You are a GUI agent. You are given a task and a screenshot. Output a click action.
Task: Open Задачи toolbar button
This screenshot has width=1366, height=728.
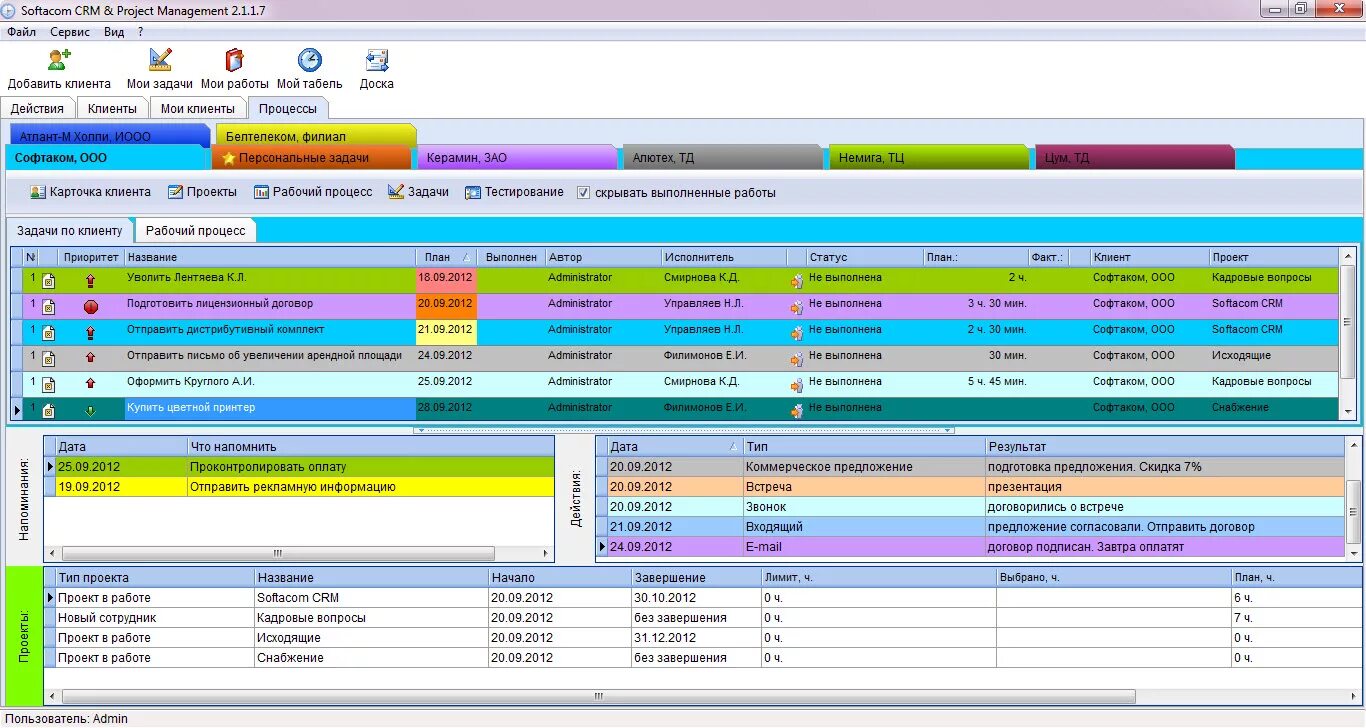coord(418,192)
